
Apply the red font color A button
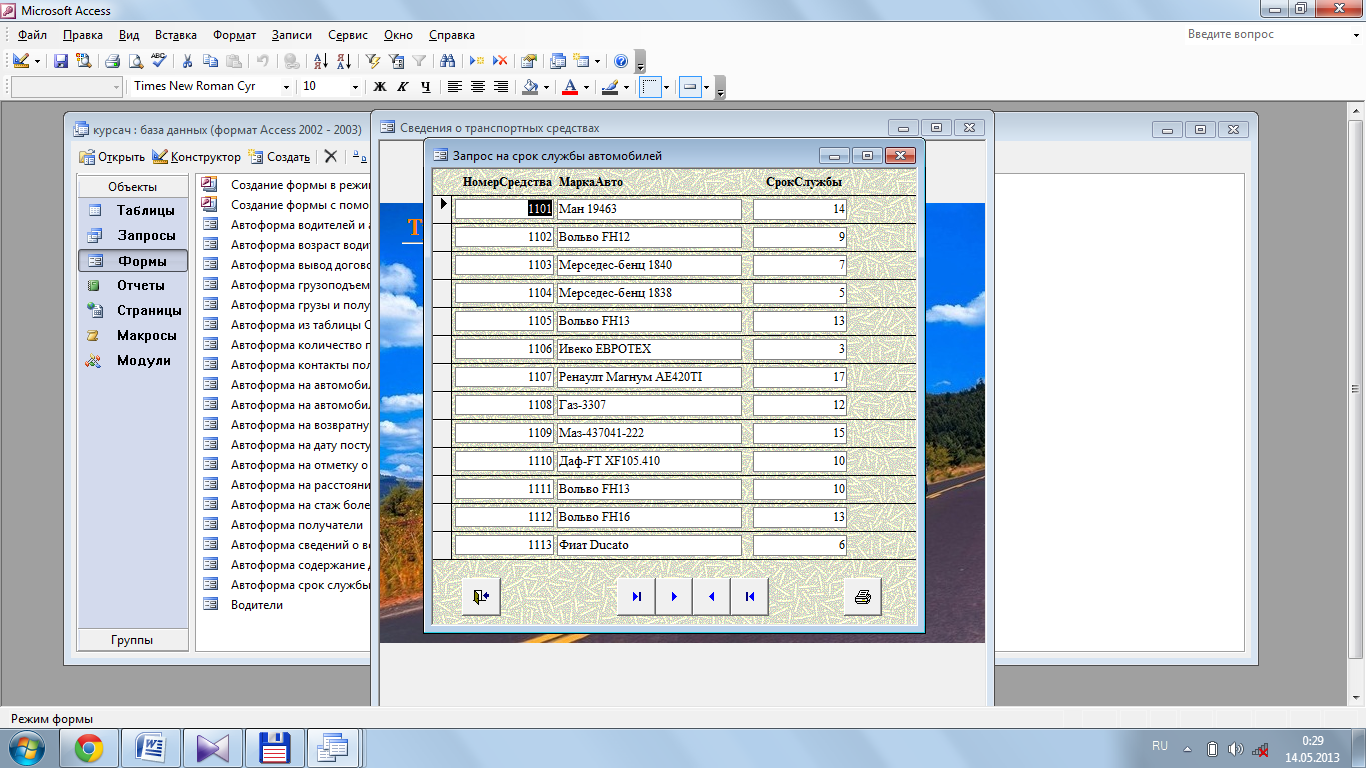pos(571,87)
